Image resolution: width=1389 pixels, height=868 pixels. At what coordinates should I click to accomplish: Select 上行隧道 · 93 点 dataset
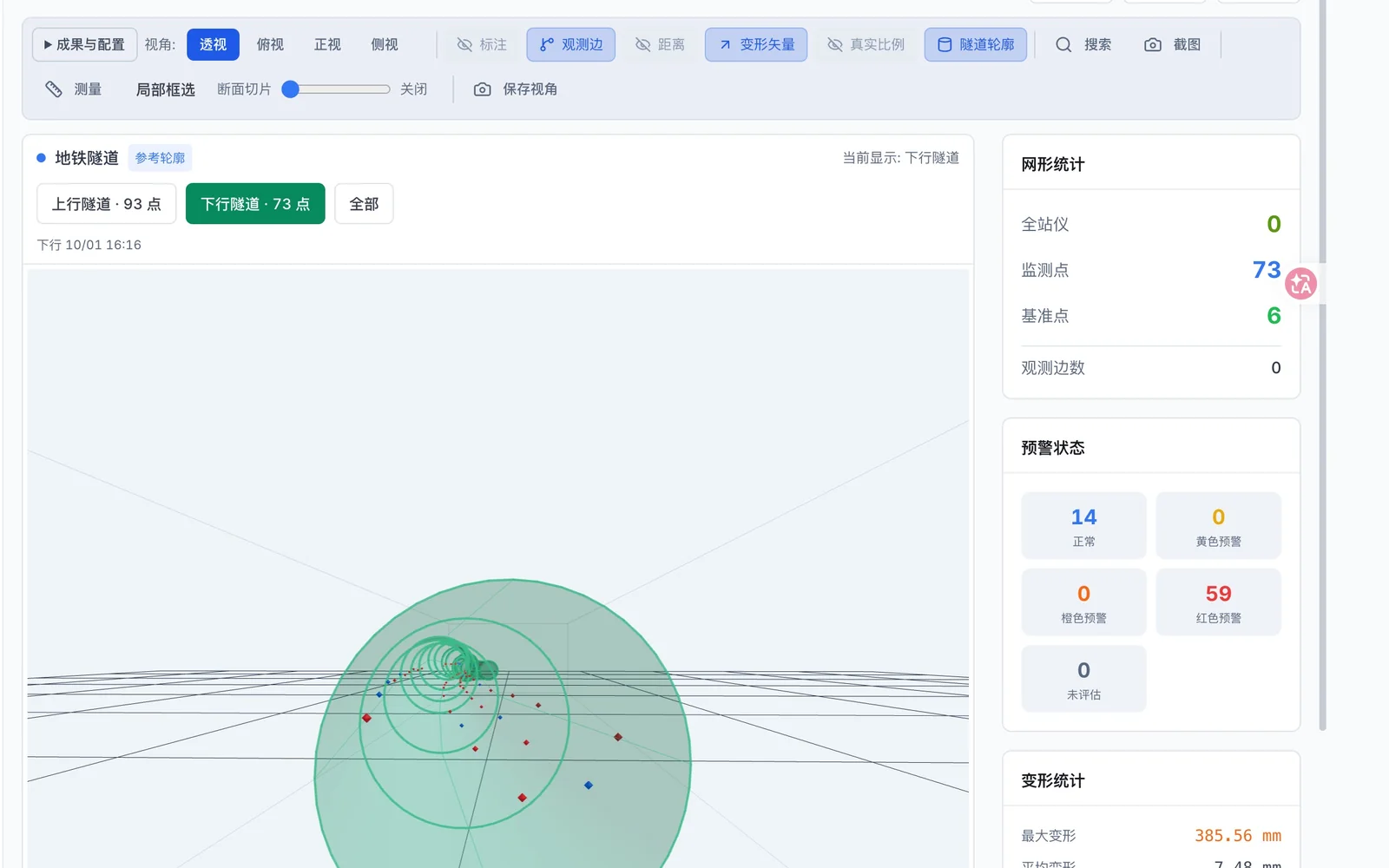click(107, 204)
